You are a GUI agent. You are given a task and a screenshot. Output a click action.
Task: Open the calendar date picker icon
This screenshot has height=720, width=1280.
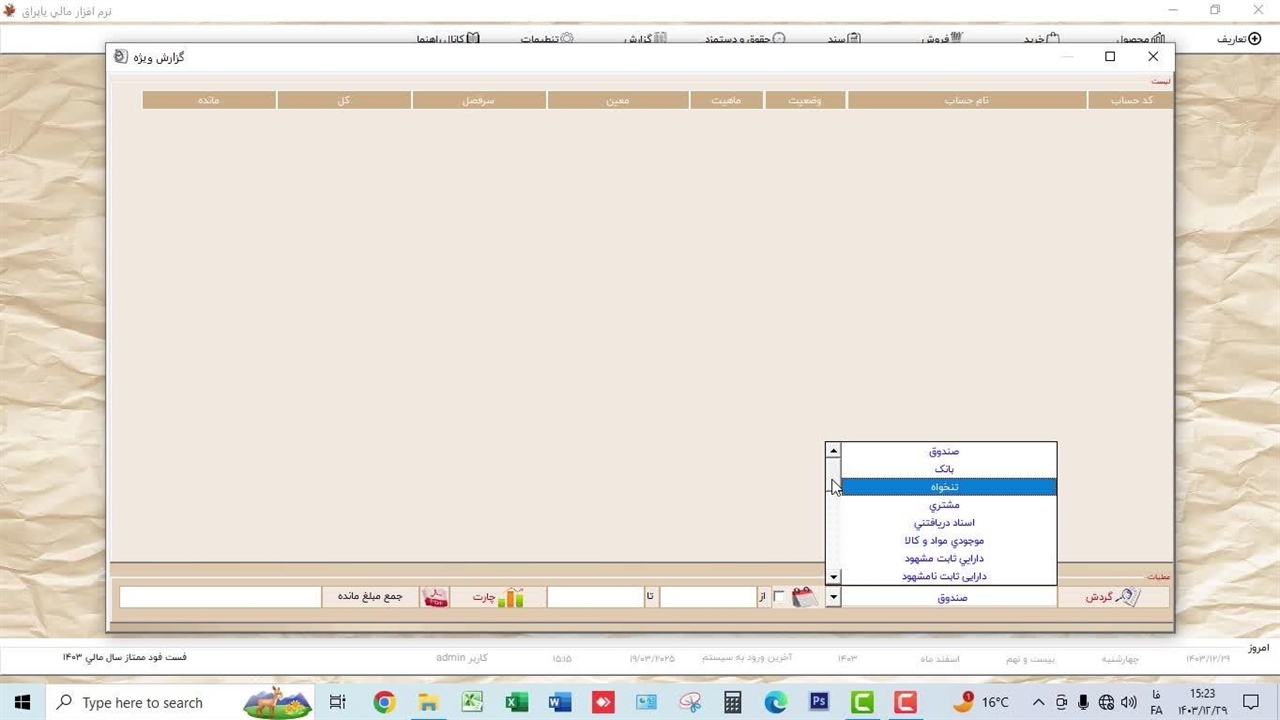(804, 597)
